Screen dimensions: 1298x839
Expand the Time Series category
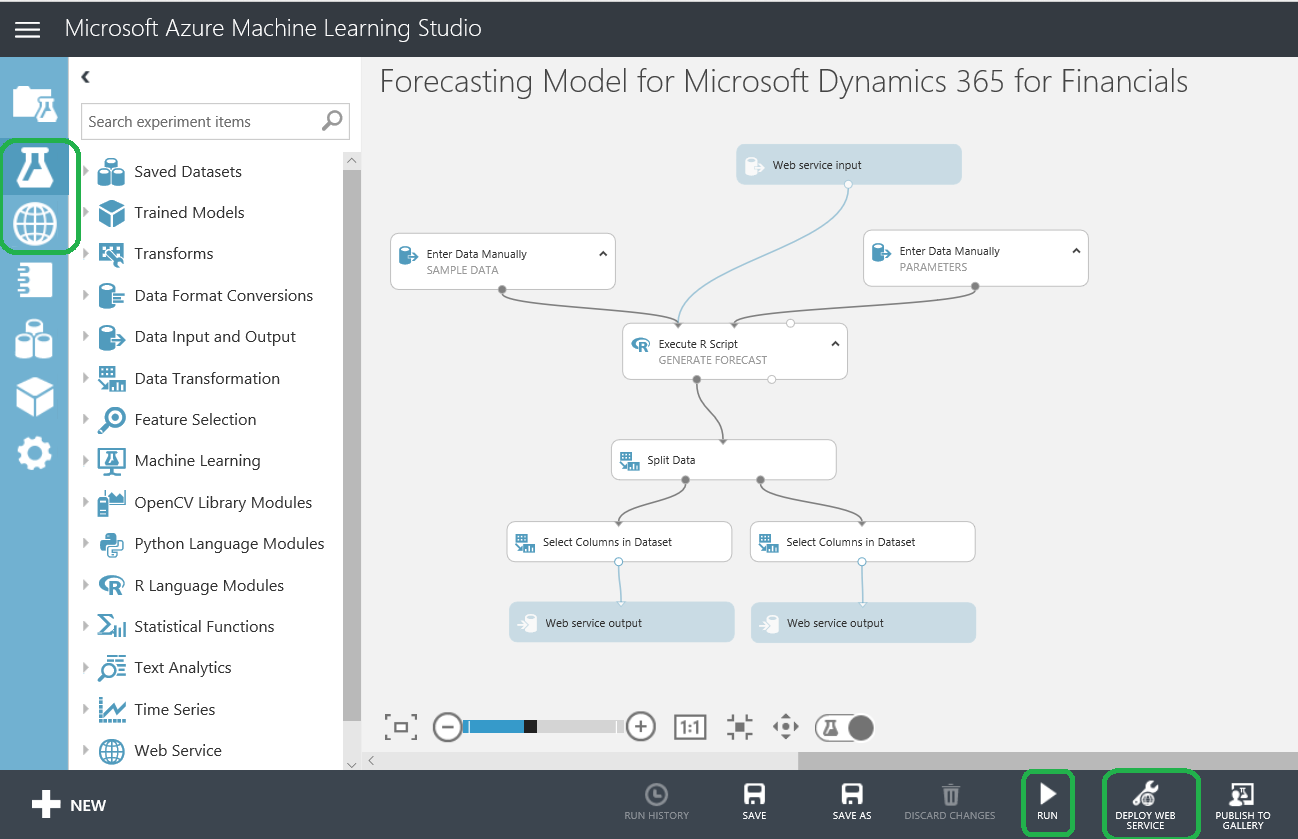pyautogui.click(x=86, y=710)
